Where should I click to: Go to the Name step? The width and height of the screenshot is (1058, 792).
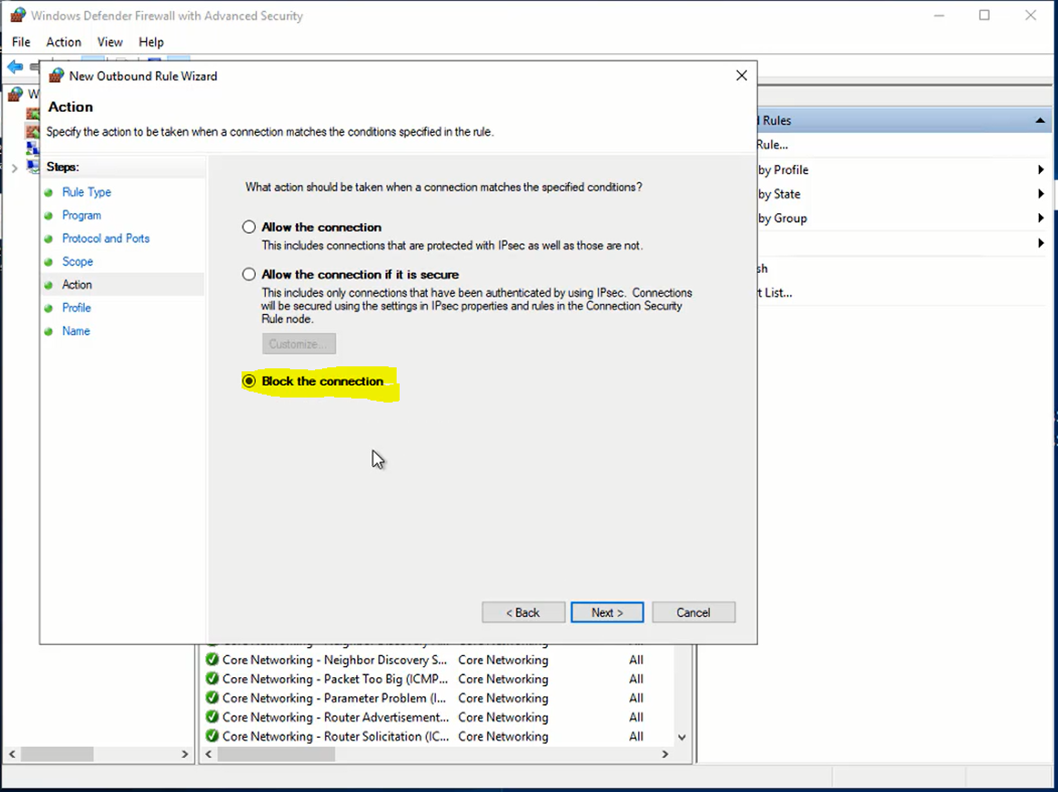[x=76, y=331]
